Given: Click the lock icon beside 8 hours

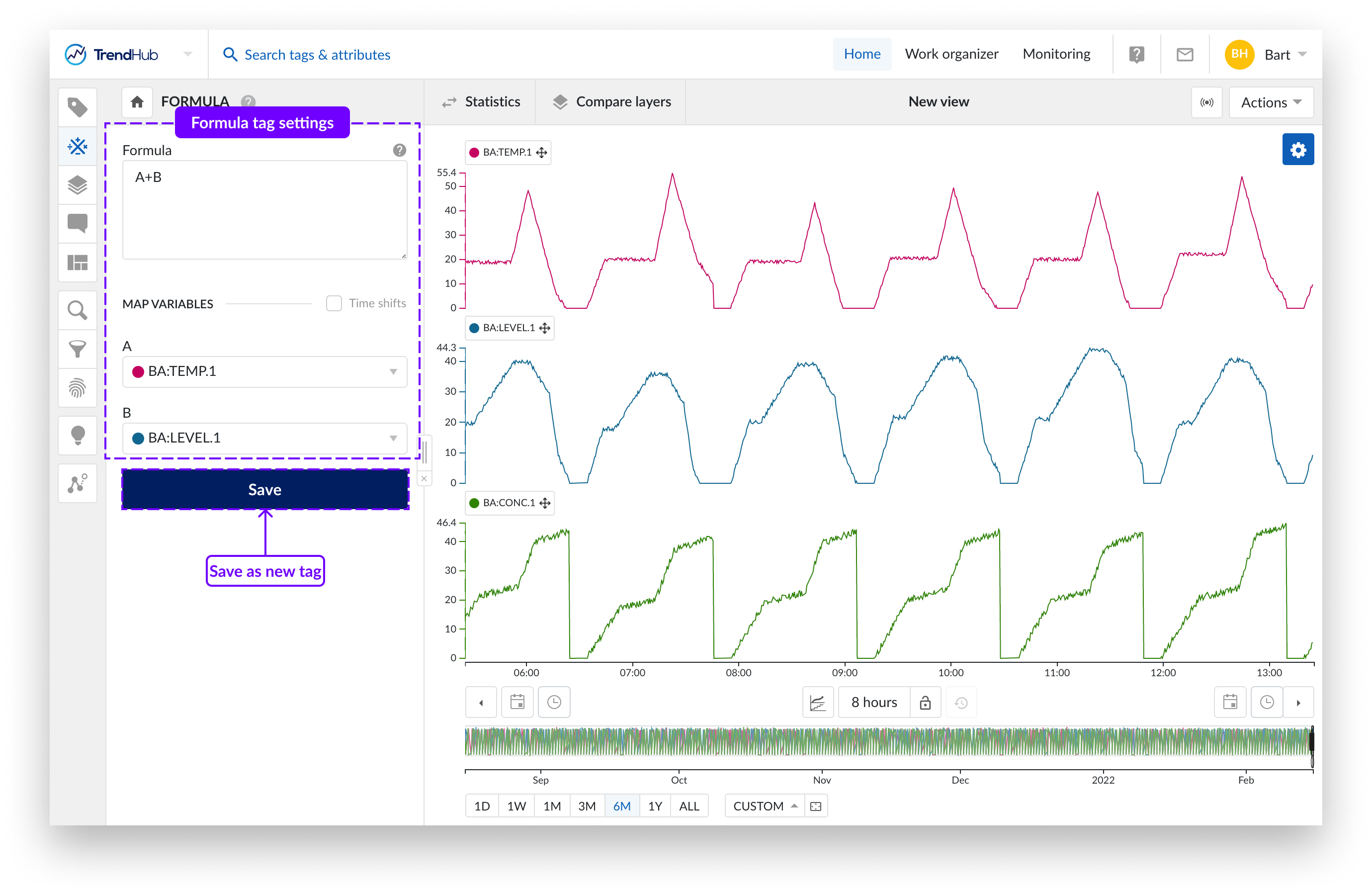Looking at the screenshot, I should click(x=925, y=703).
